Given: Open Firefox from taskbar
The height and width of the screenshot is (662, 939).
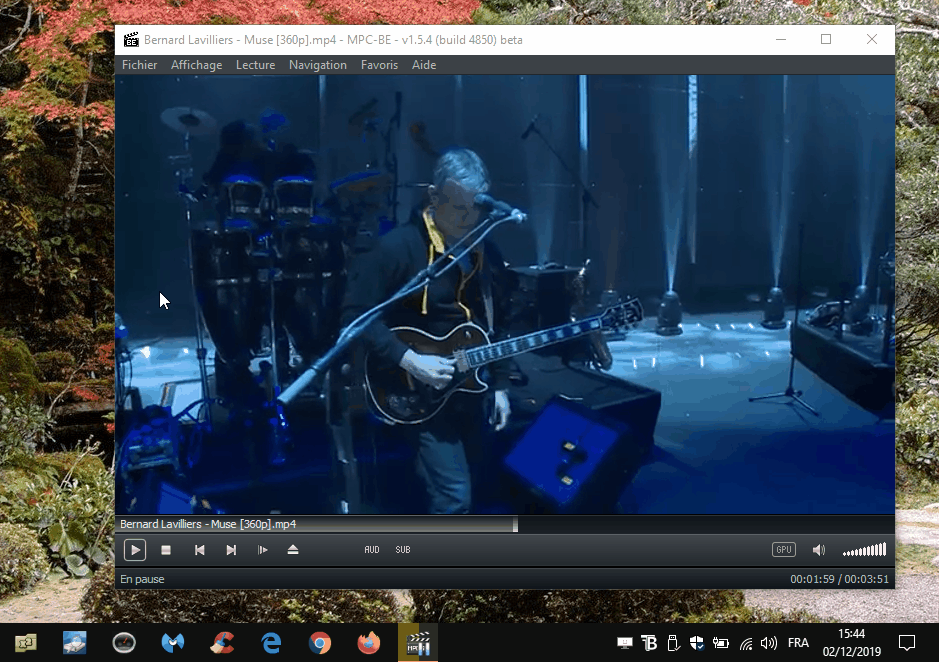Looking at the screenshot, I should point(369,643).
